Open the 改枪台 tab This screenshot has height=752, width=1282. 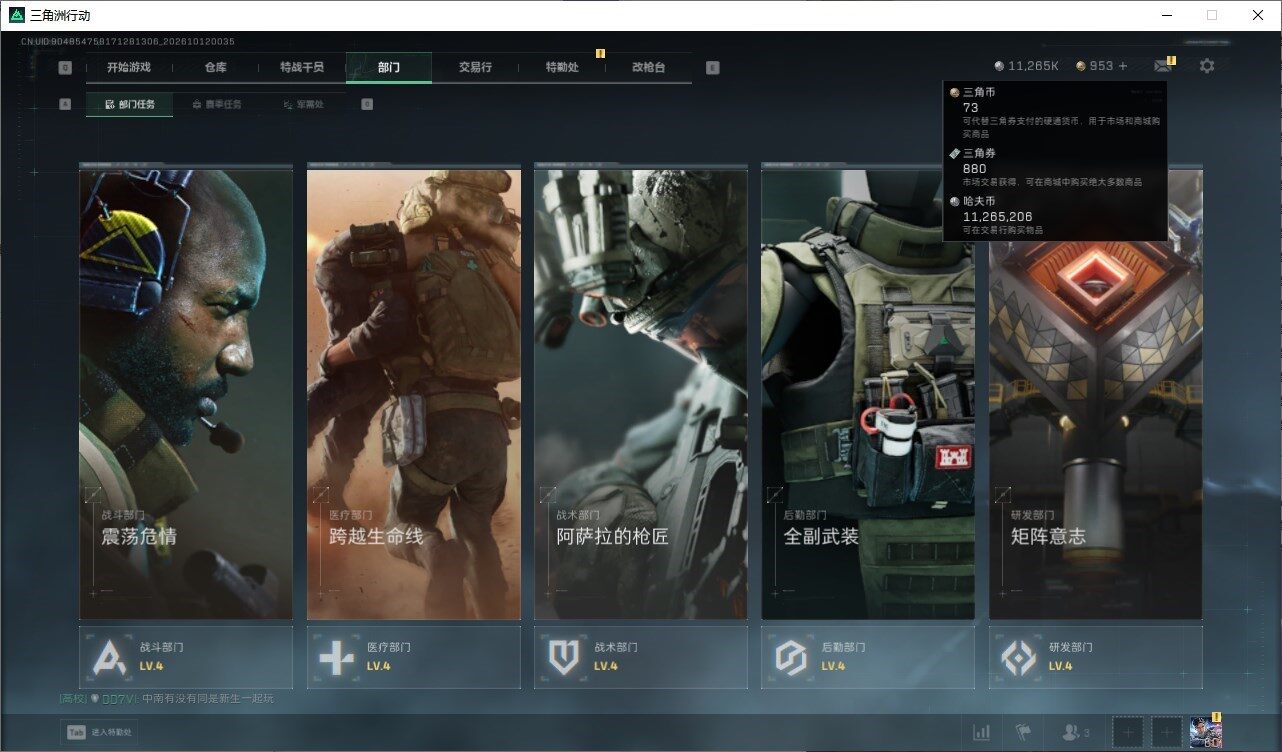[x=648, y=68]
